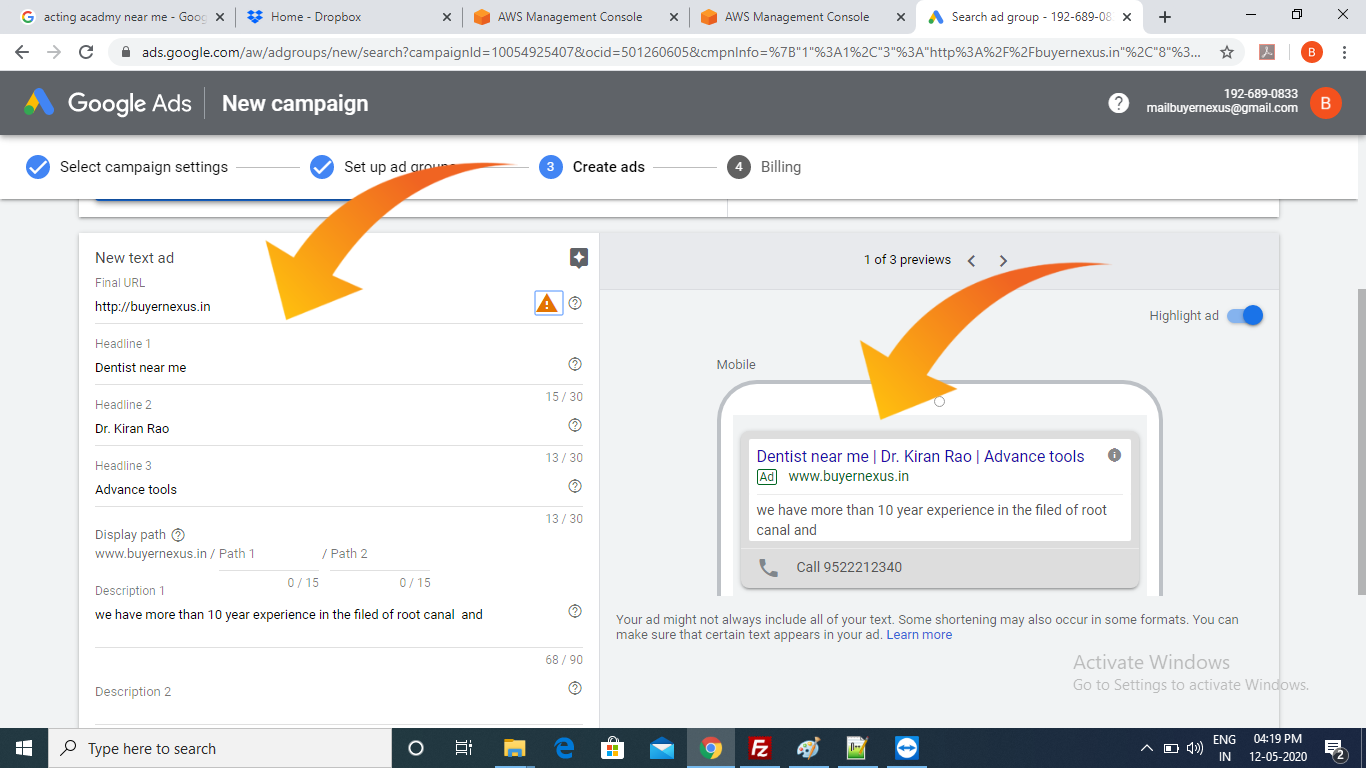Click '1 of 3 previews' text

click(x=907, y=260)
